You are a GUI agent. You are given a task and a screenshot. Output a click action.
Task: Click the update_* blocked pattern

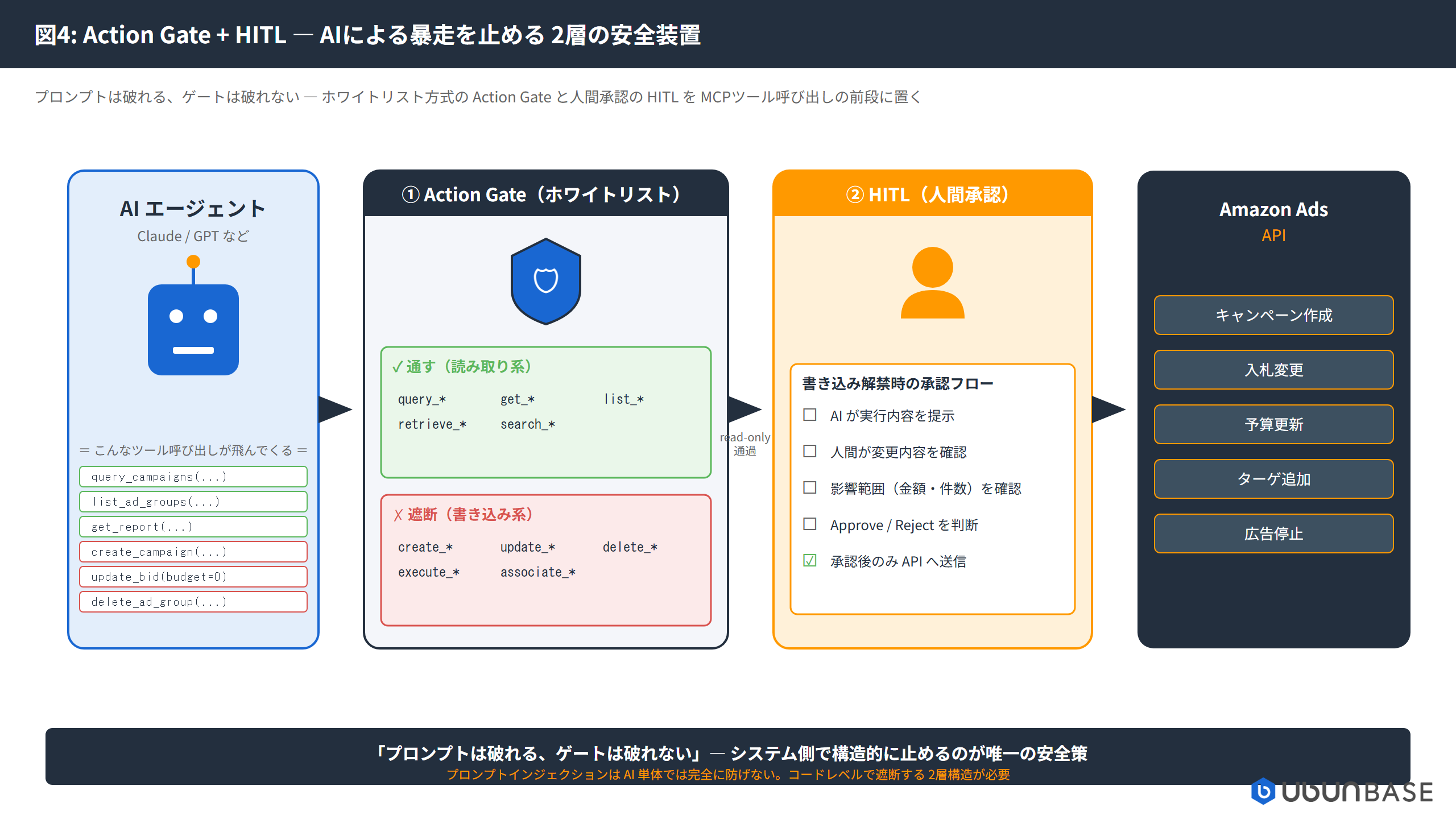point(528,547)
